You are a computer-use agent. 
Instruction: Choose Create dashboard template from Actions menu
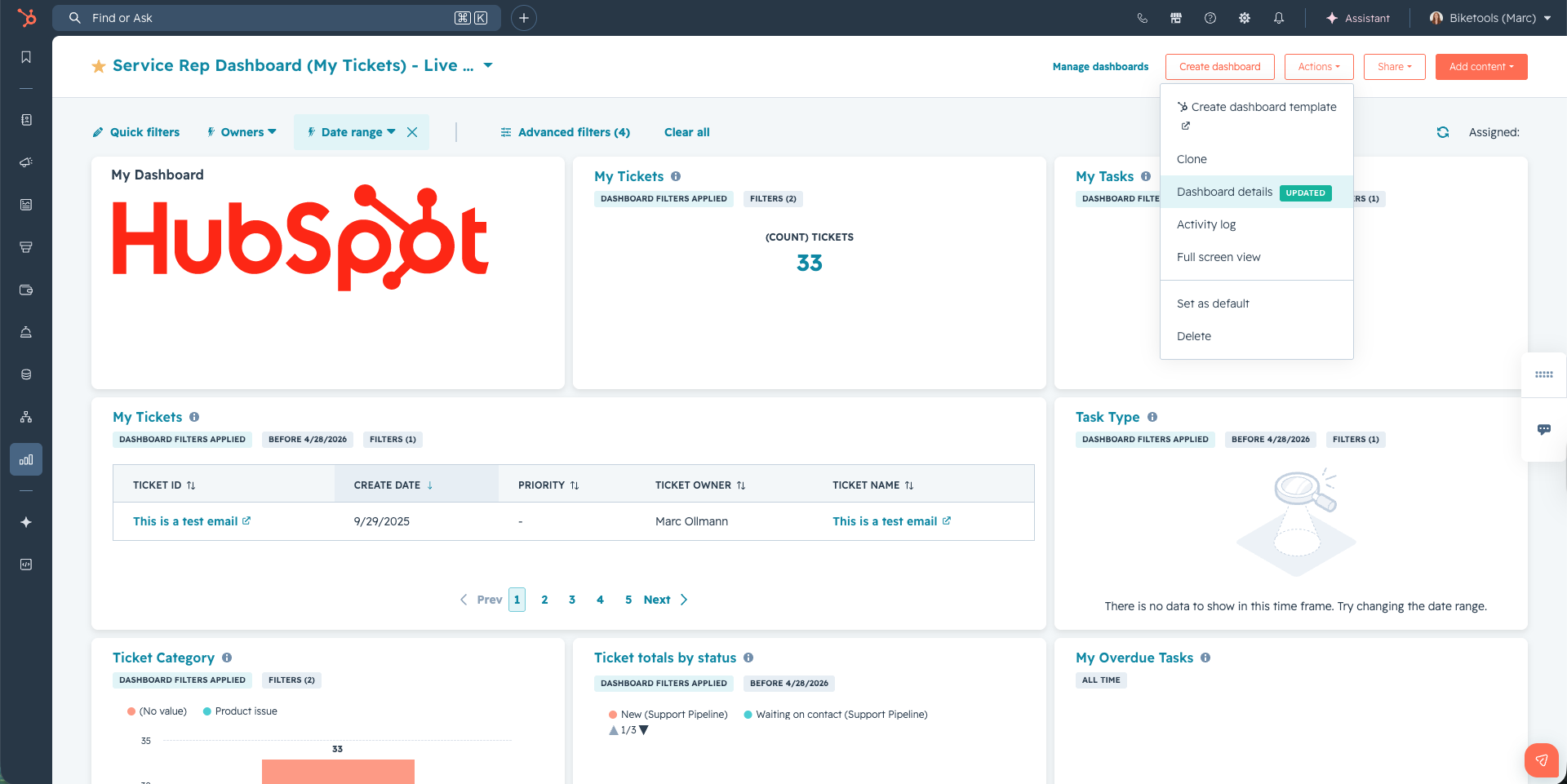(1257, 116)
